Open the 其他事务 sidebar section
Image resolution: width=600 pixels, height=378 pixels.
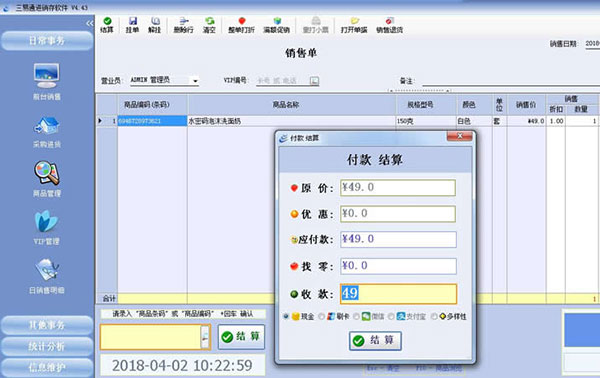(47, 325)
